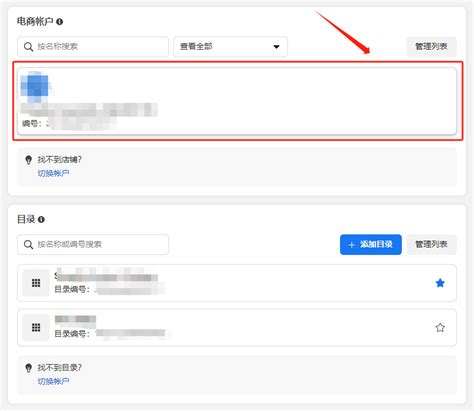Click grid icon of the unstarred catalog row

36,327
